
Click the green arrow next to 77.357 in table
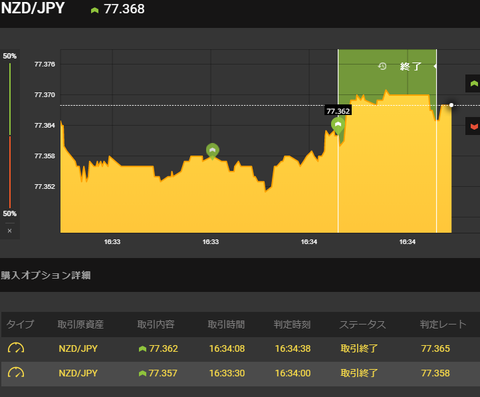tap(142, 373)
